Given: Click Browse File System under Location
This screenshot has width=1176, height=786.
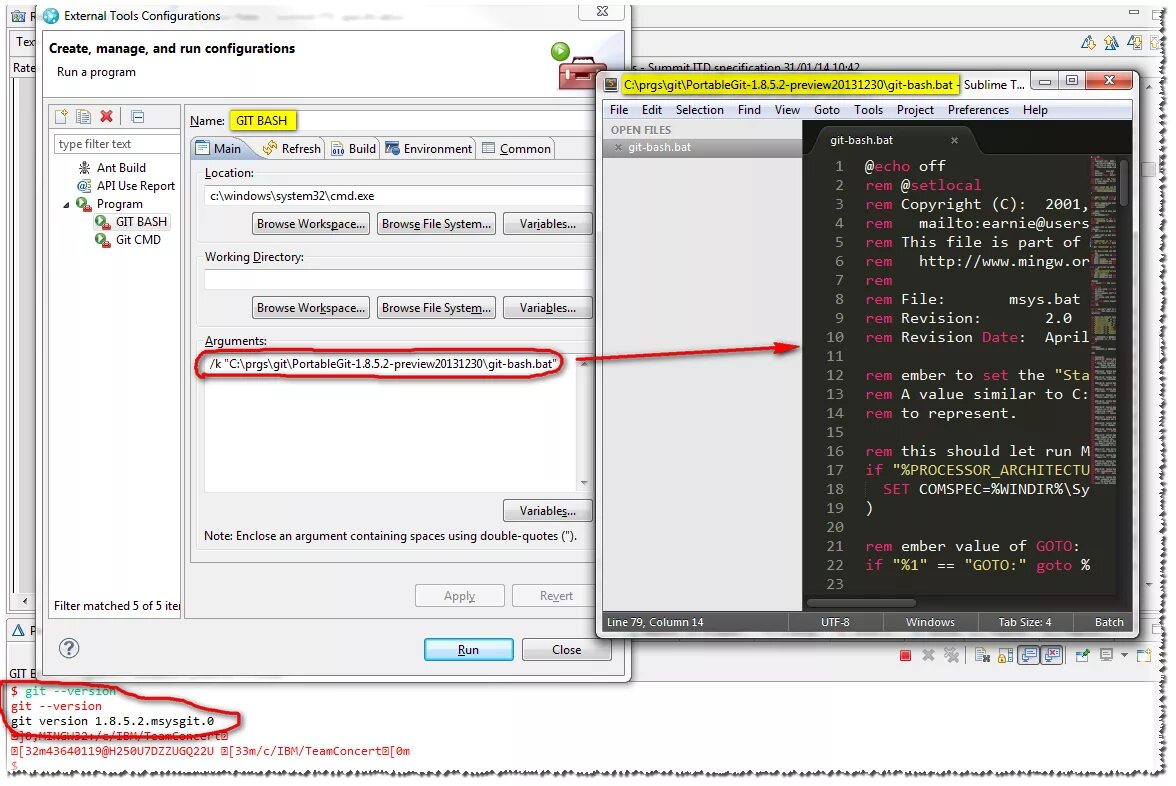Looking at the screenshot, I should [x=436, y=224].
